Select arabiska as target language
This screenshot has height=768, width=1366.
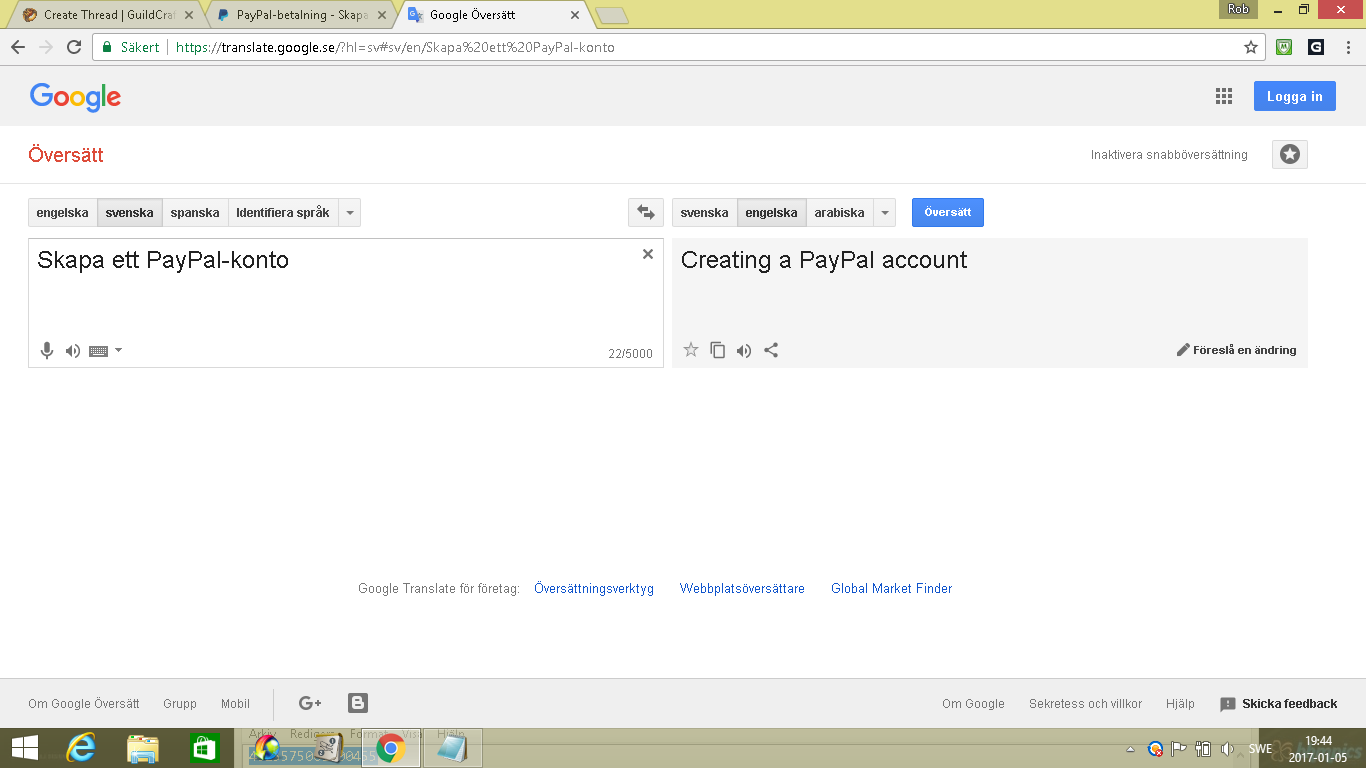tap(840, 212)
